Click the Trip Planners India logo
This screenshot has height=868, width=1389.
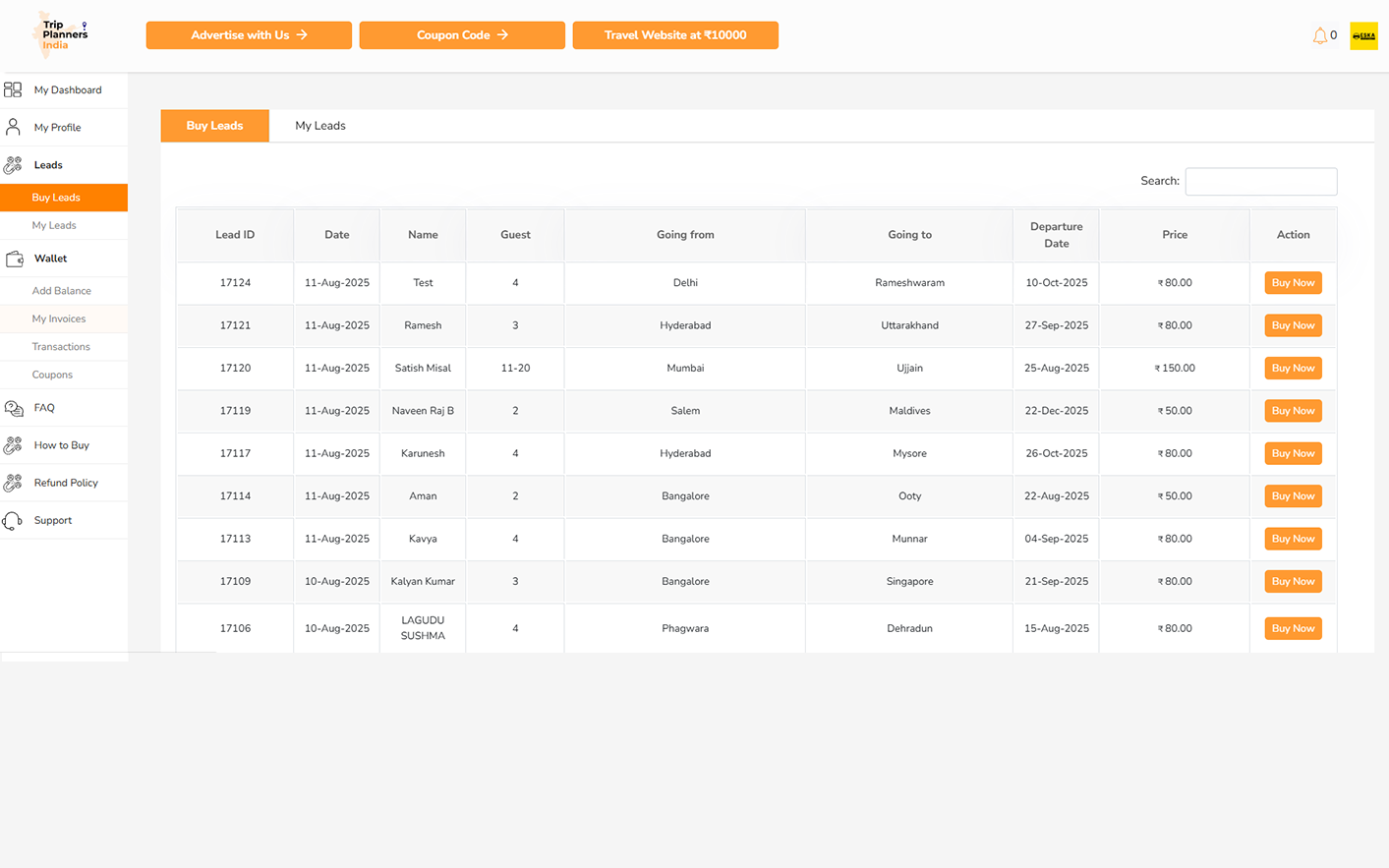[x=61, y=35]
